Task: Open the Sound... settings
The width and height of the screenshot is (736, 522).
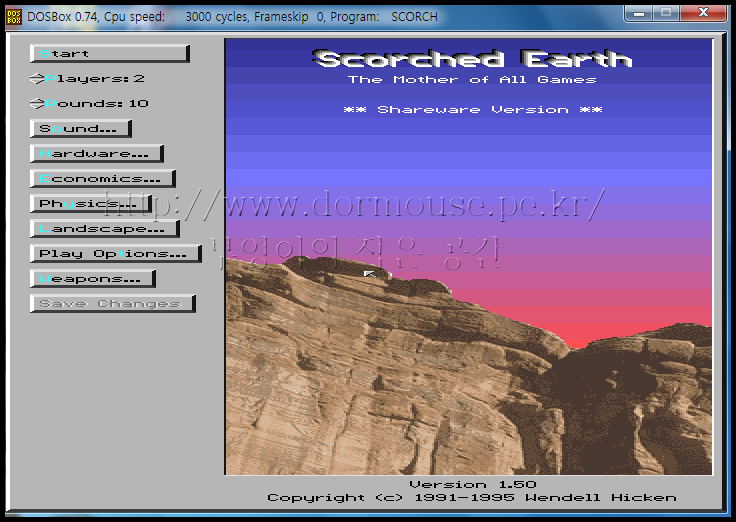Action: click(x=81, y=129)
